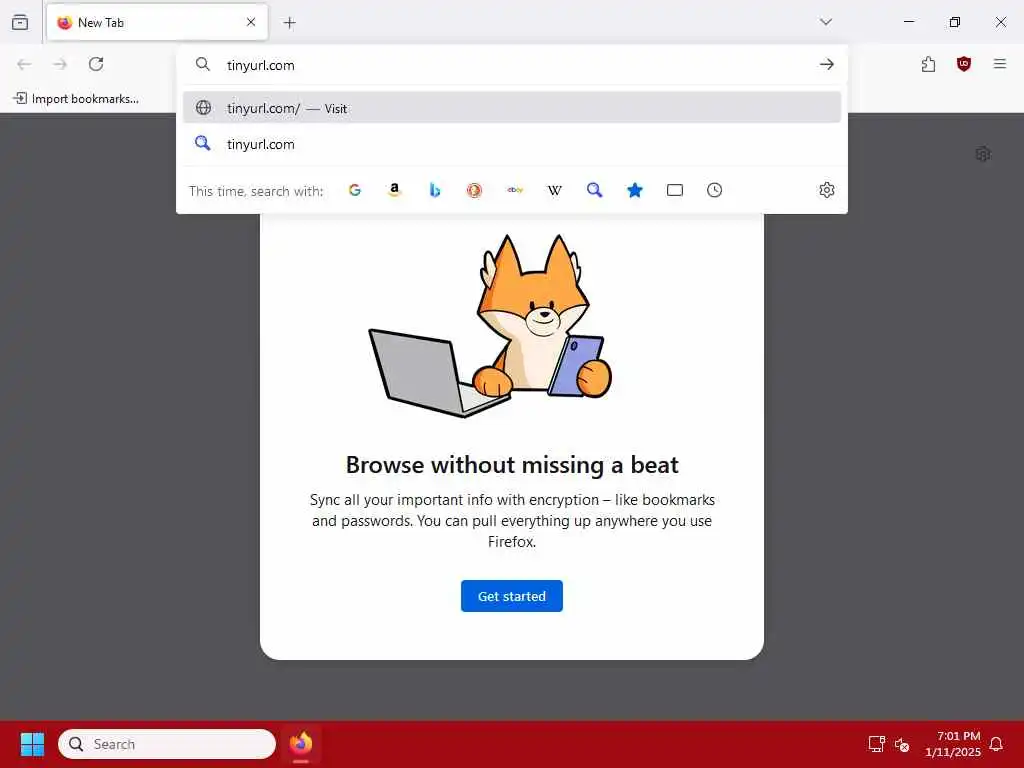This screenshot has width=1024, height=768.
Task: Expand the list all tabs chevron
Action: 825,22
